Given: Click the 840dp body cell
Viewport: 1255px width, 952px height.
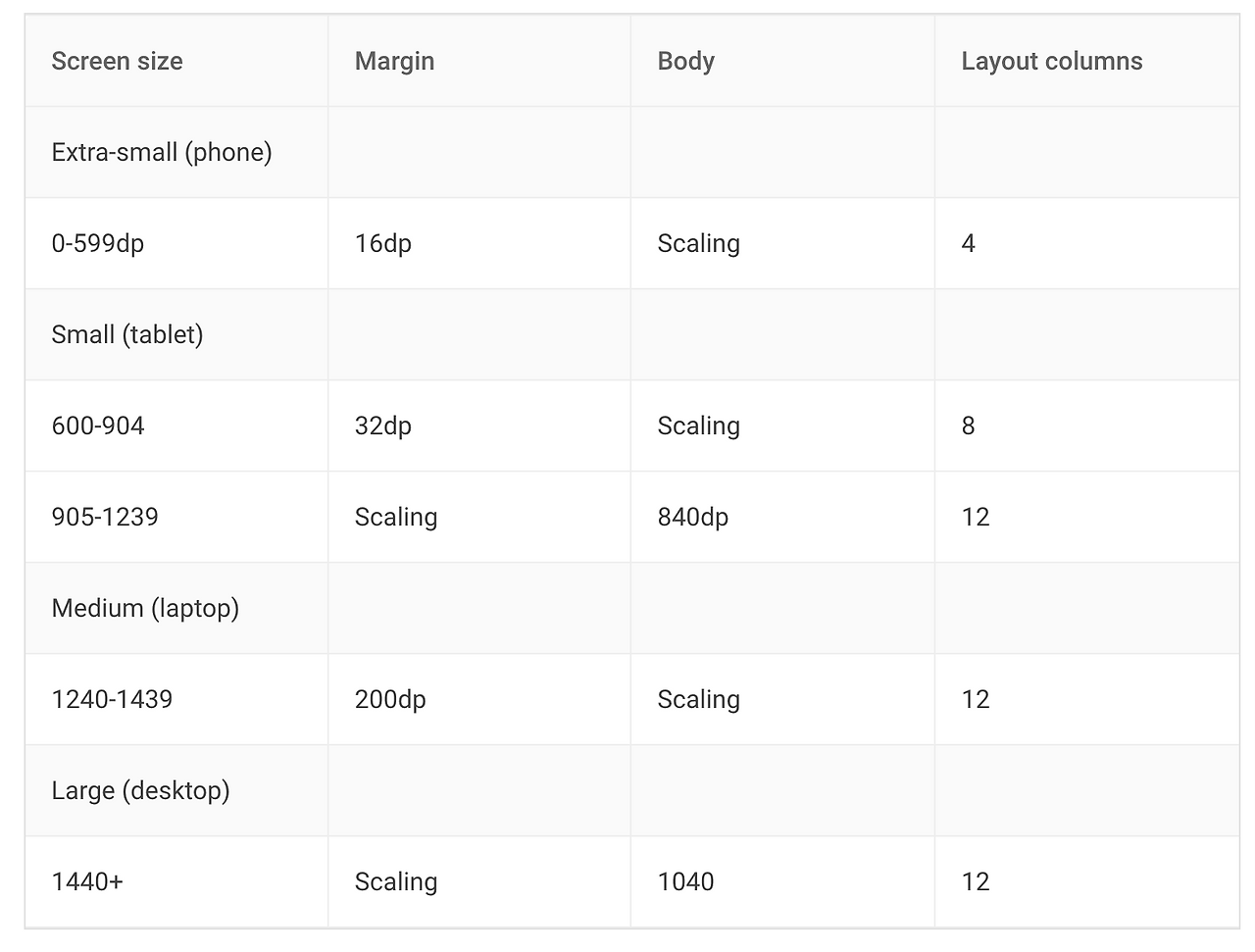Looking at the screenshot, I should click(692, 517).
